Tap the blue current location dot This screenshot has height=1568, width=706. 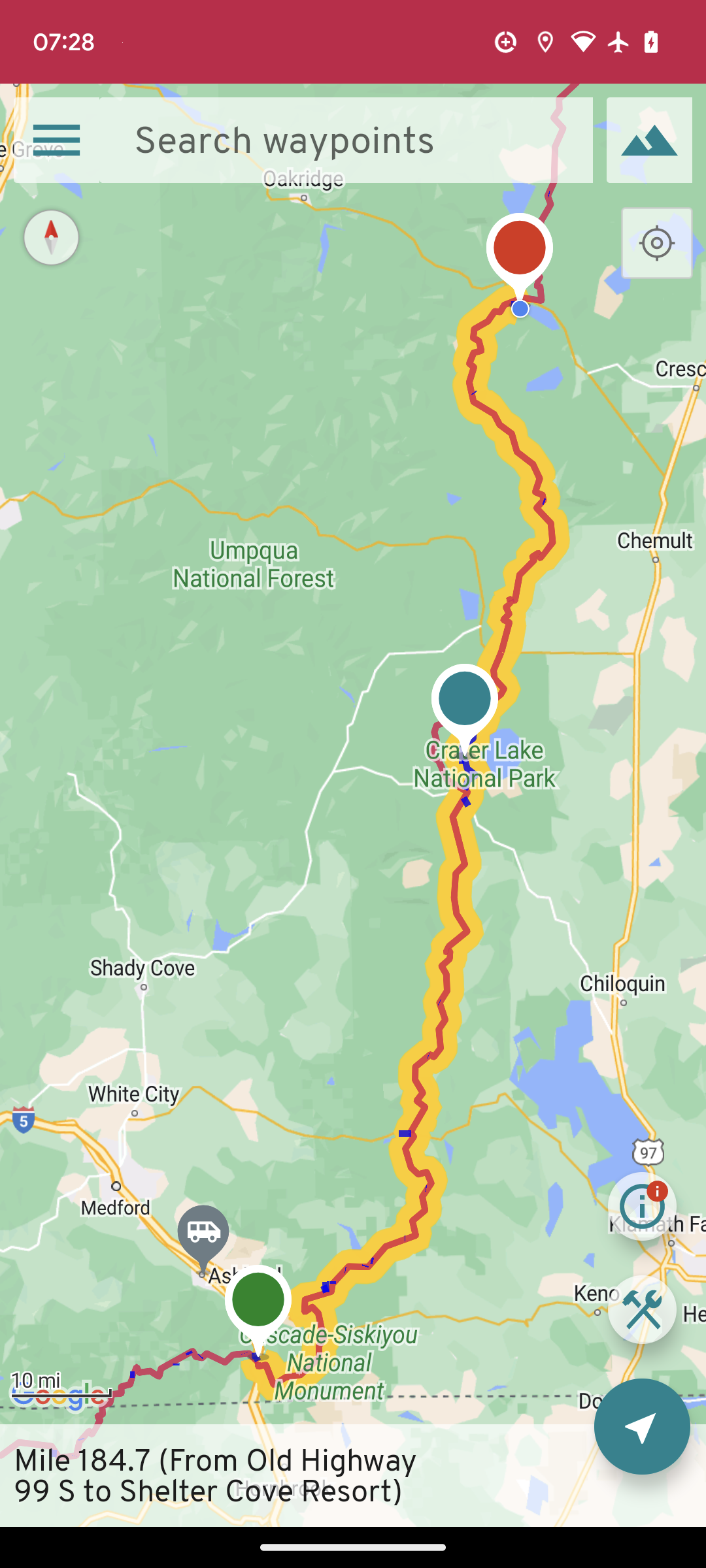coord(520,308)
